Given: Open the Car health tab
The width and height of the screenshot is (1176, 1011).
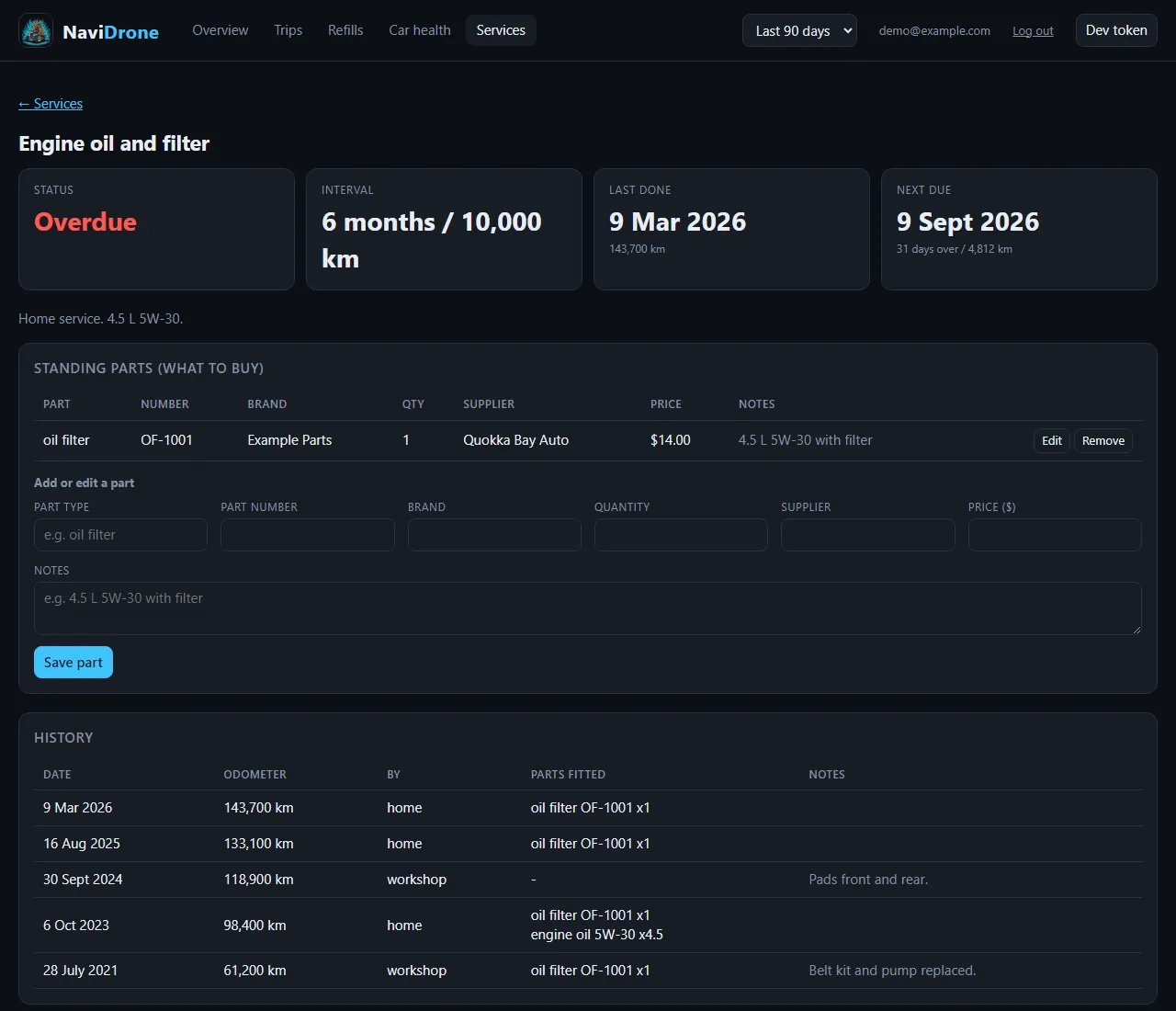Looking at the screenshot, I should pos(420,30).
